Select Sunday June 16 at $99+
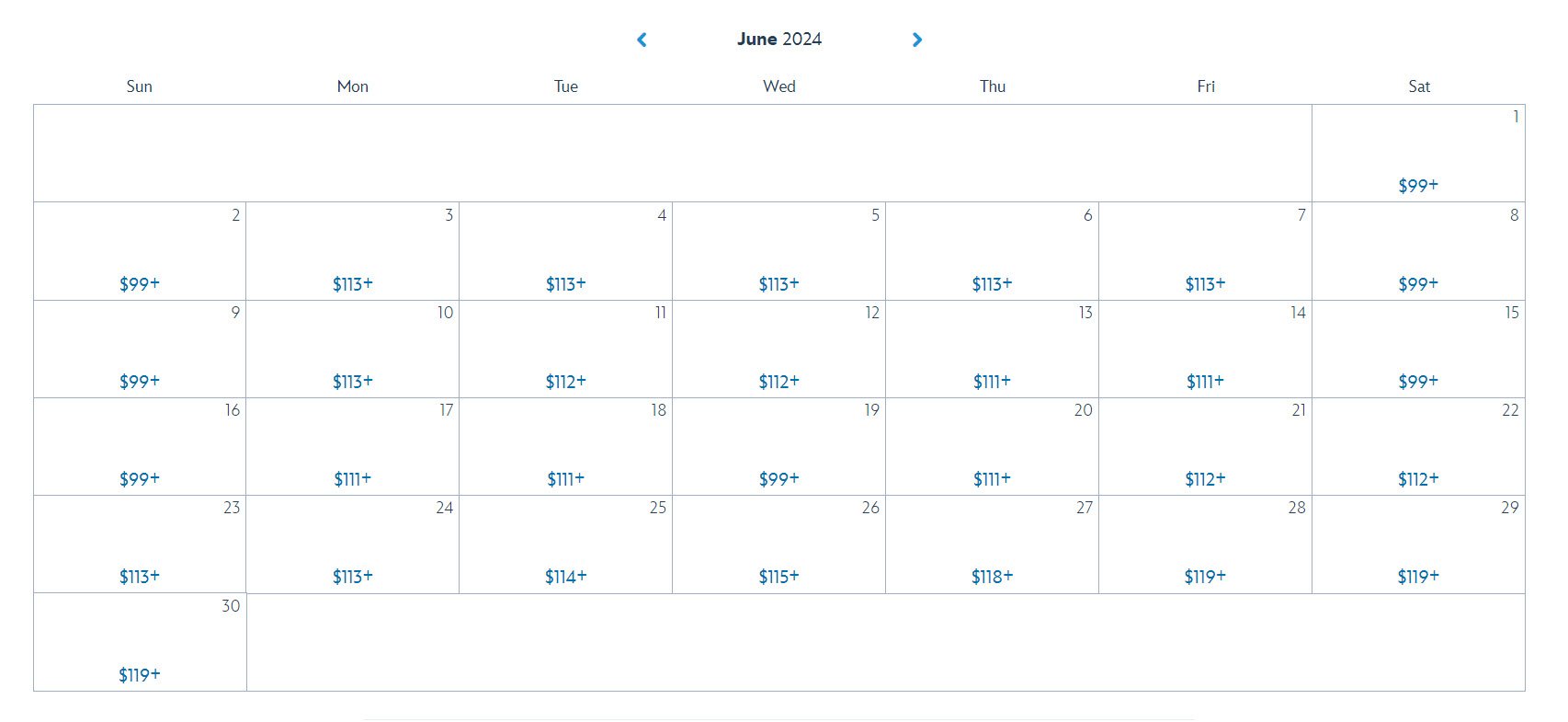Image resolution: width=1568 pixels, height=722 pixels. (x=140, y=446)
